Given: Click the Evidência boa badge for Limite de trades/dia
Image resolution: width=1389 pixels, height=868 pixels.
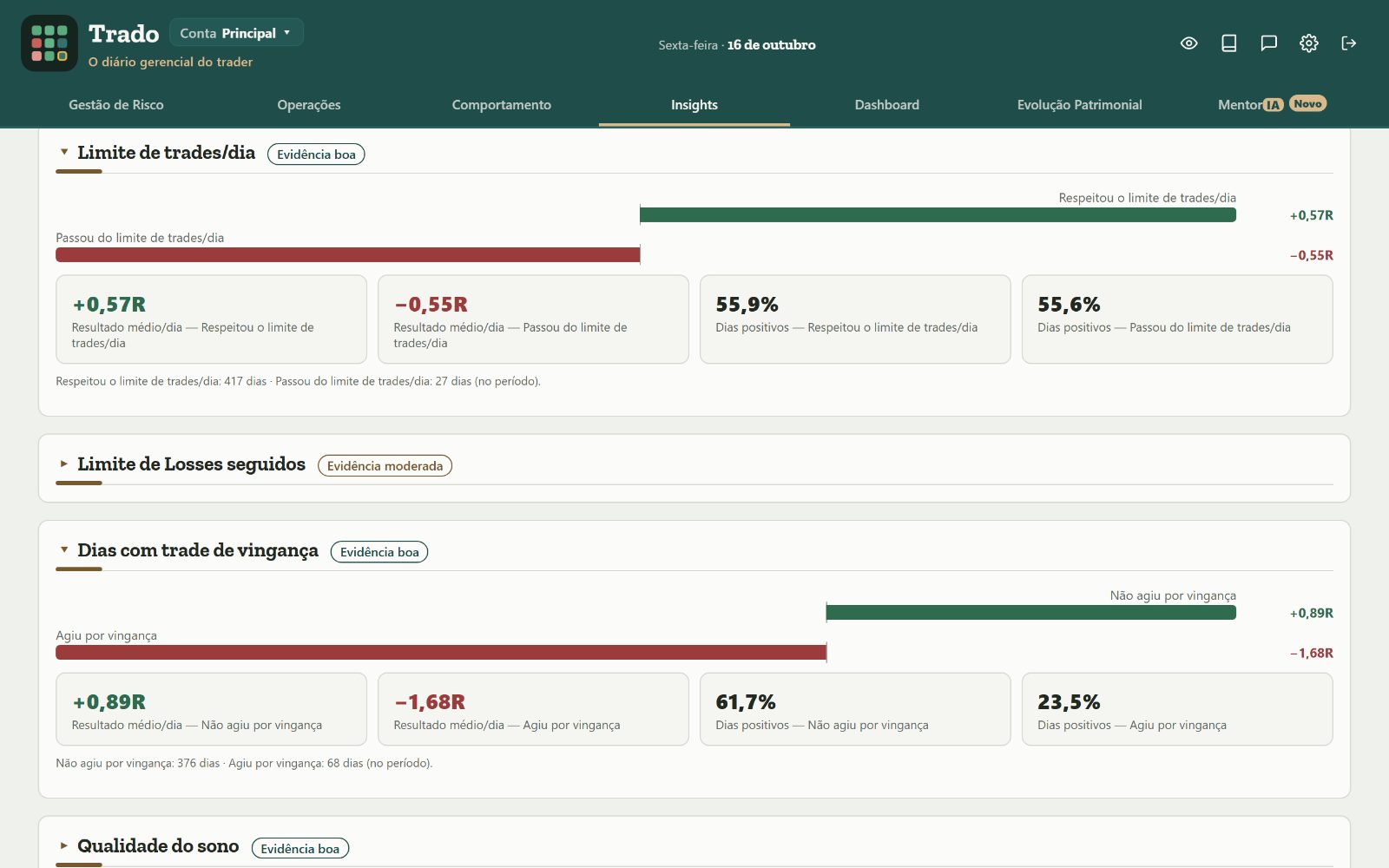Looking at the screenshot, I should [316, 155].
